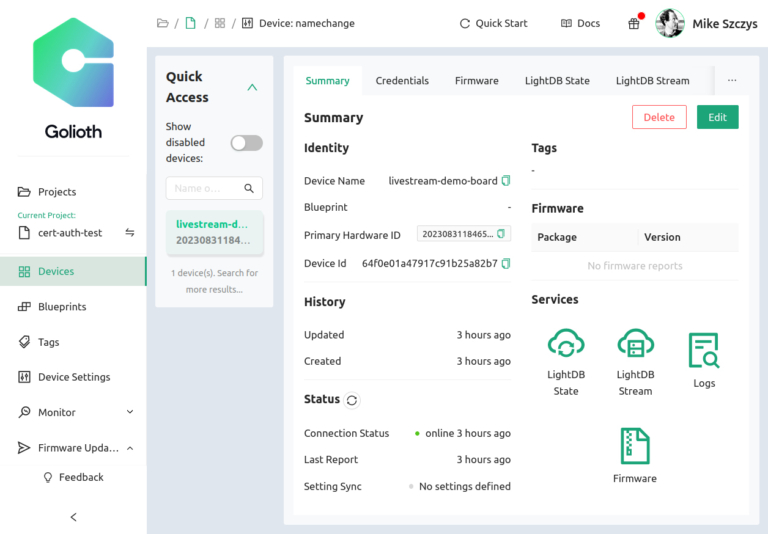Toggle Show disabled devices switch
This screenshot has height=534, width=768.
247,143
